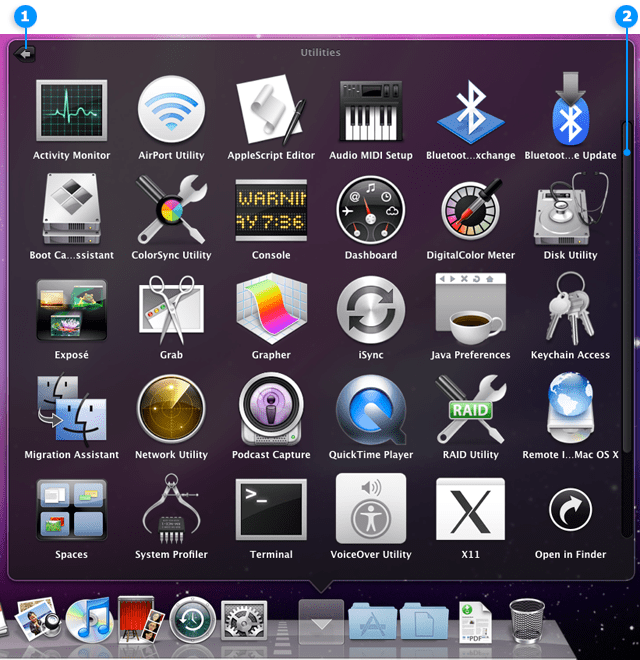Open ColorSync Utility

pyautogui.click(x=171, y=209)
